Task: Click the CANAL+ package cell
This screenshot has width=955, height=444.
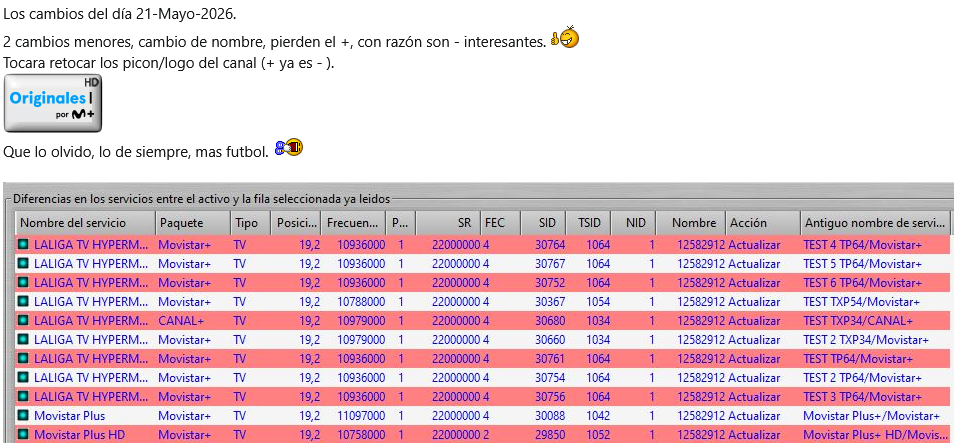Action: [x=181, y=320]
